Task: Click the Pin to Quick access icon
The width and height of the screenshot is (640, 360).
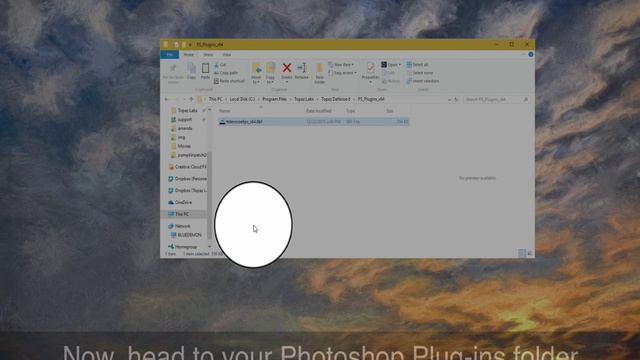Action: [173, 68]
